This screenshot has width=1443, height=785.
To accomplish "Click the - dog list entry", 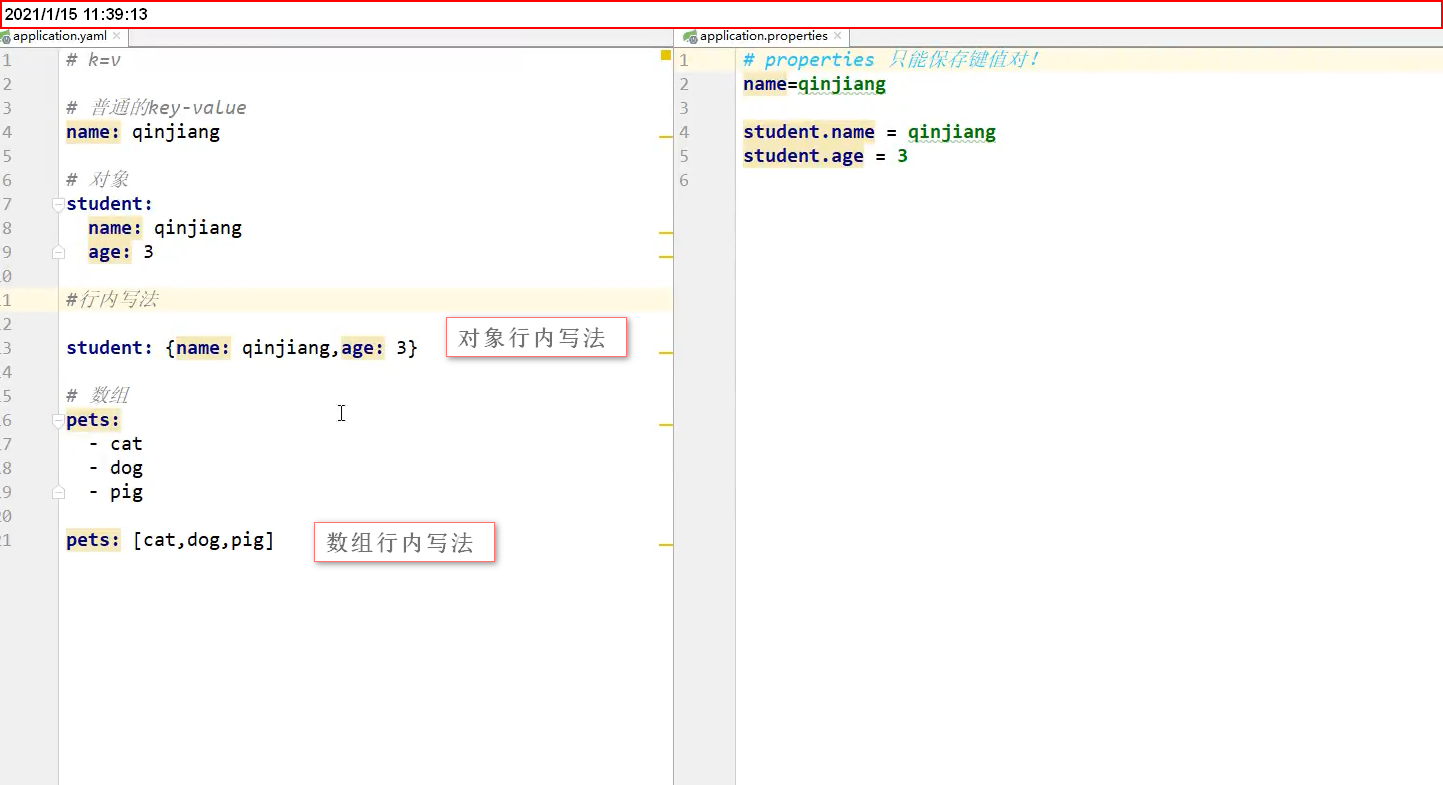I will click(x=116, y=468).
